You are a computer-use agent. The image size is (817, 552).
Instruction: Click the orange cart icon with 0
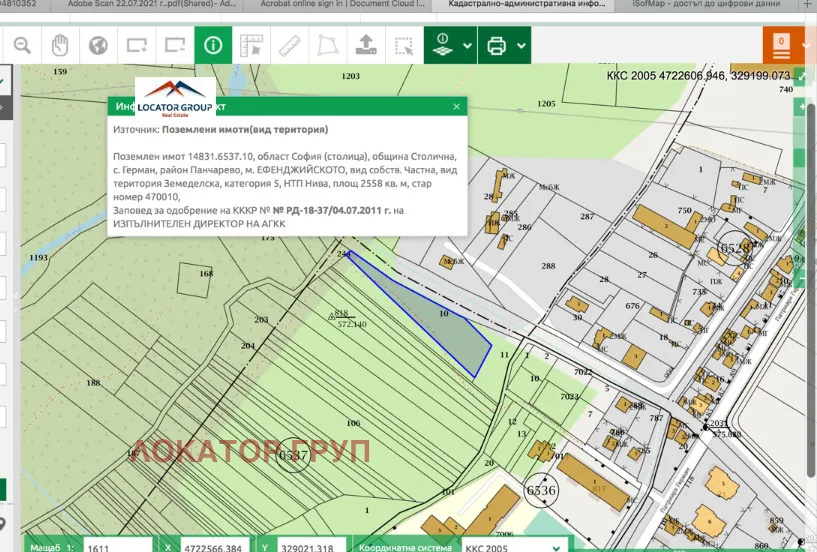[x=780, y=44]
